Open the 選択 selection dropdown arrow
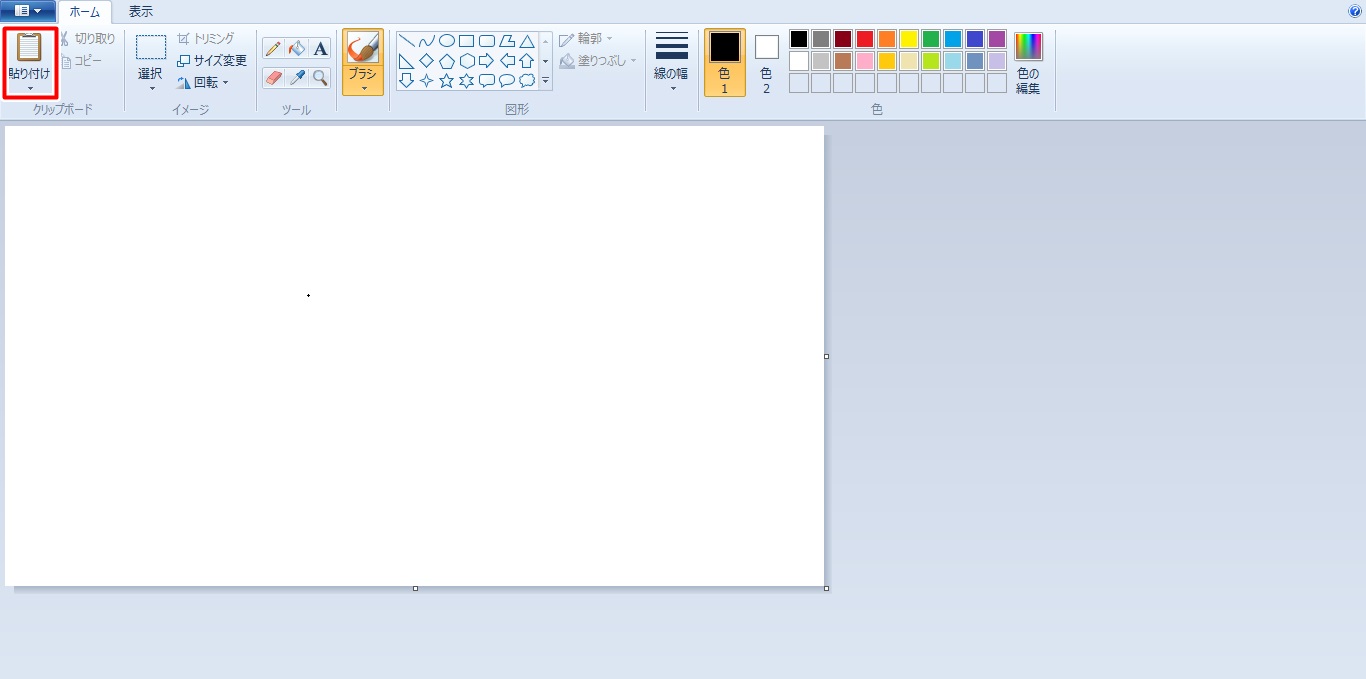Image resolution: width=1366 pixels, height=679 pixels. pos(151,88)
